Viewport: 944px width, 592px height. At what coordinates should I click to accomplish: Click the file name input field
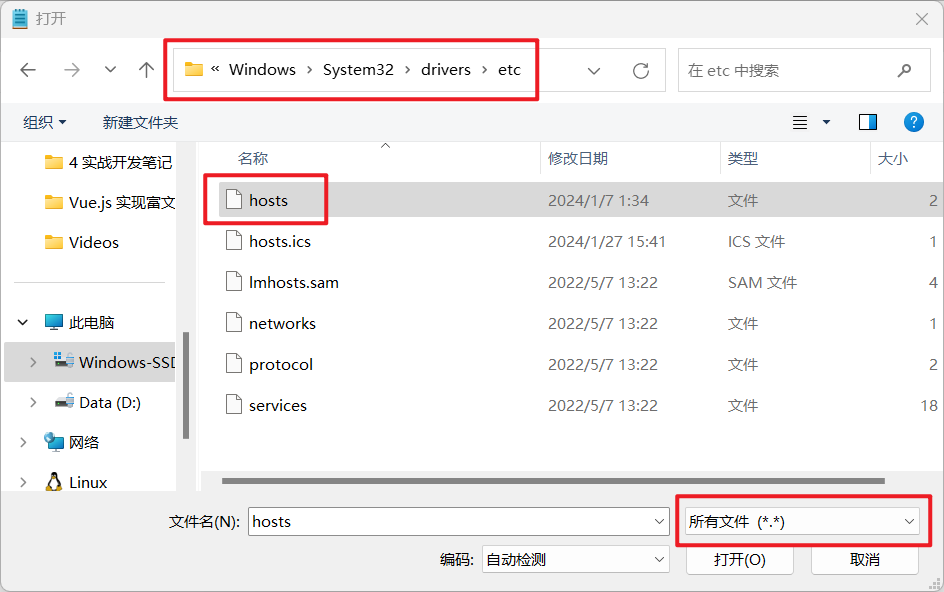click(x=448, y=521)
